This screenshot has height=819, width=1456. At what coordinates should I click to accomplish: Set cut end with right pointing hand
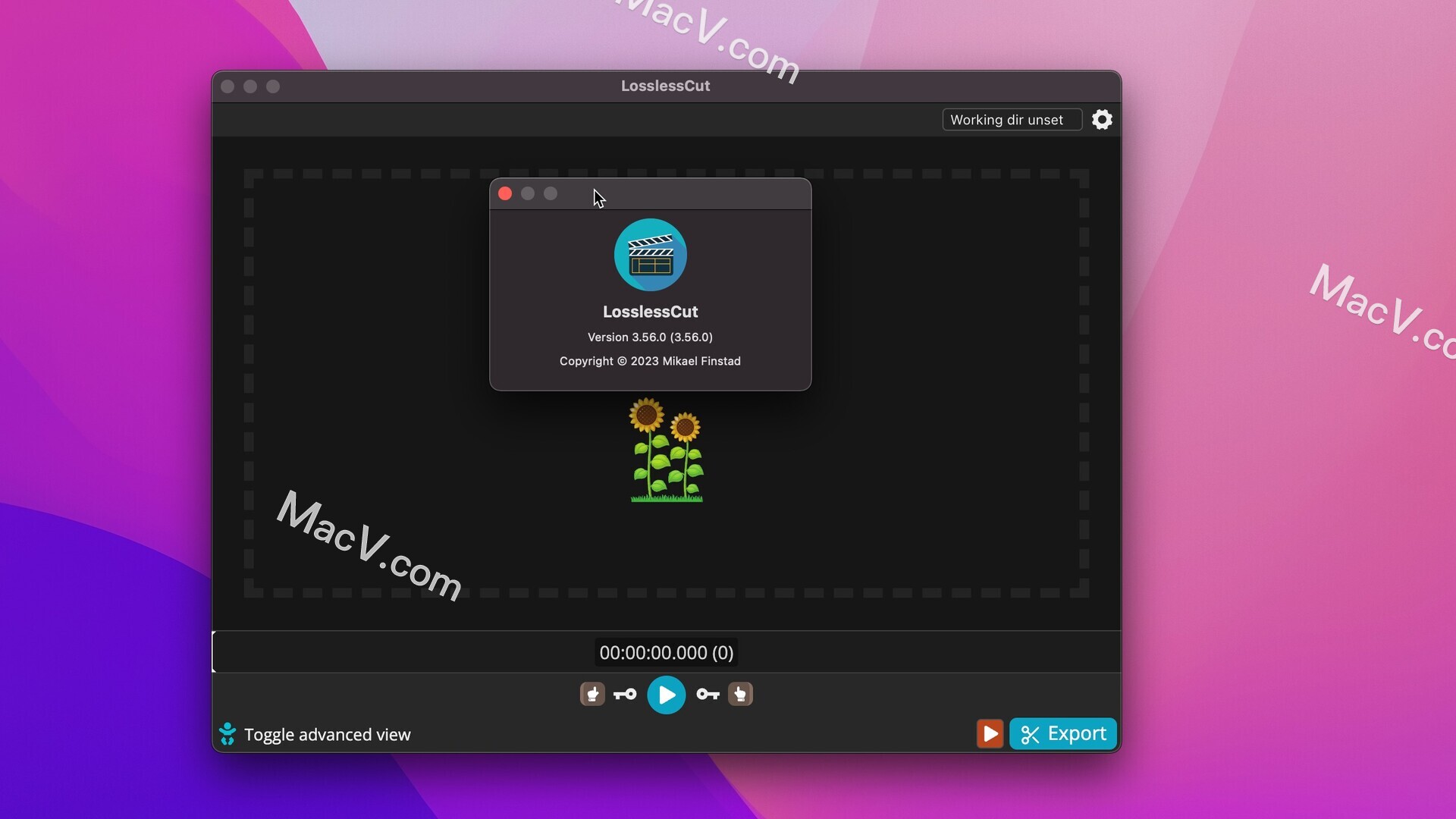[740, 694]
